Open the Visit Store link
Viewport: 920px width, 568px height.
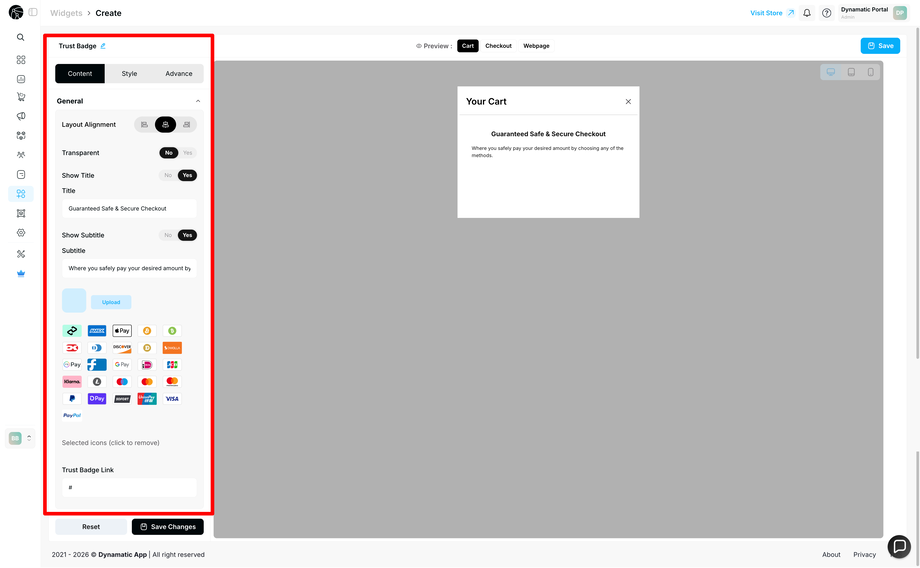tap(772, 13)
